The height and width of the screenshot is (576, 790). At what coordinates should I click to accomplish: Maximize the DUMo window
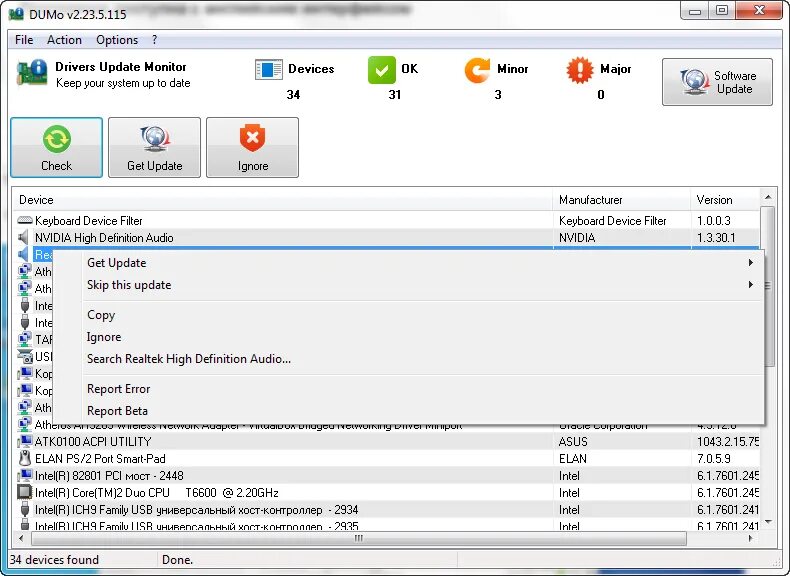(722, 11)
